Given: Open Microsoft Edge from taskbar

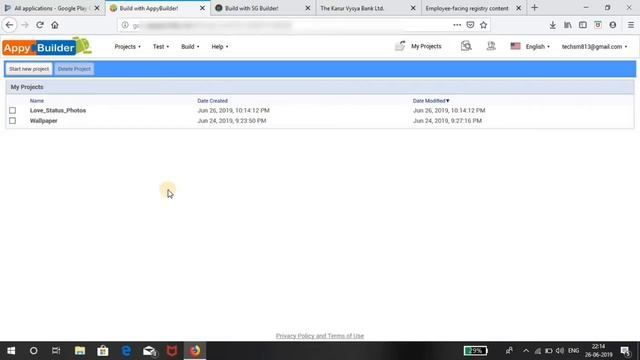Looking at the screenshot, I should point(126,351).
